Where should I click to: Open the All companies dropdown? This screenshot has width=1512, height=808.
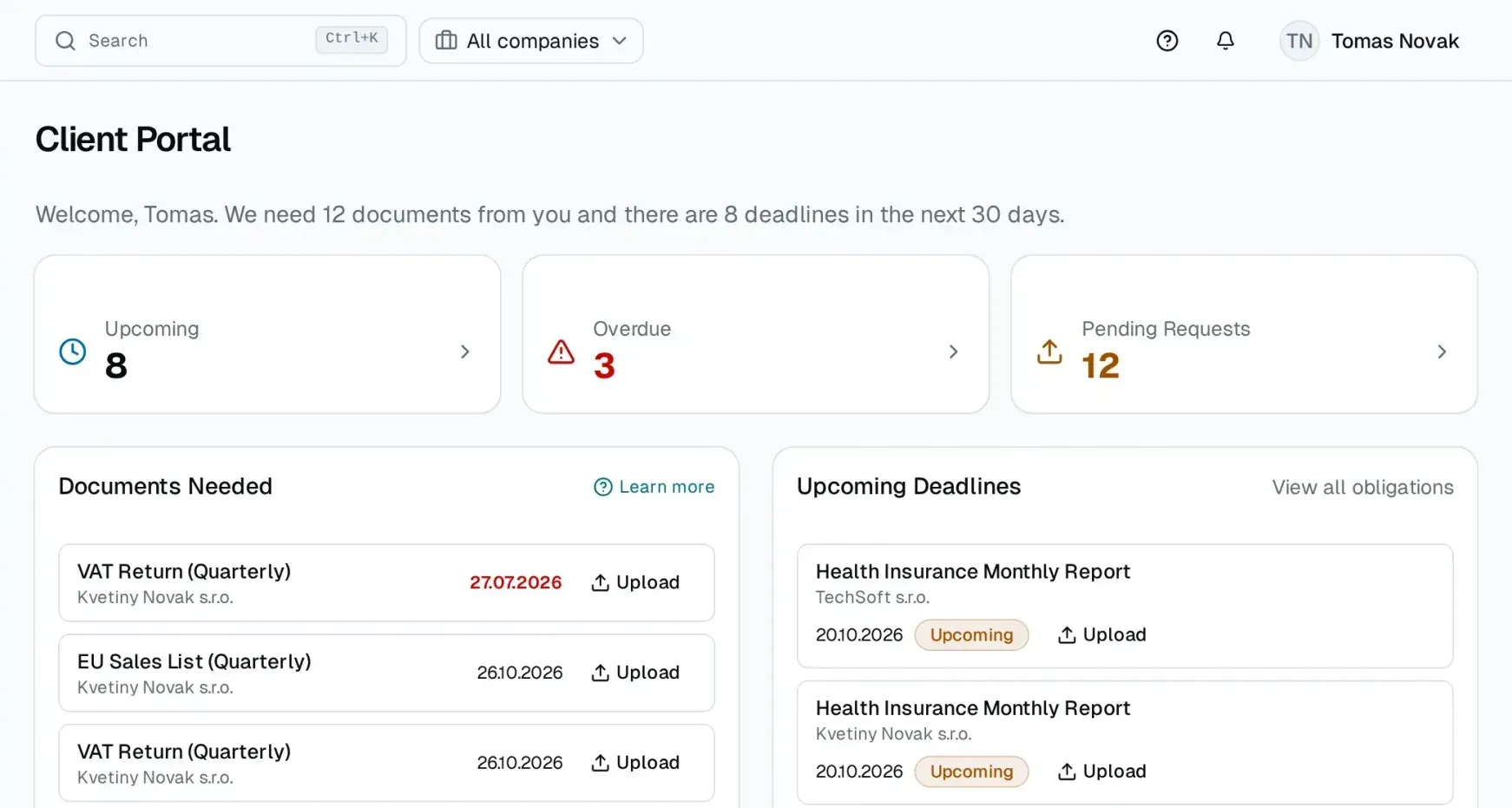531,41
